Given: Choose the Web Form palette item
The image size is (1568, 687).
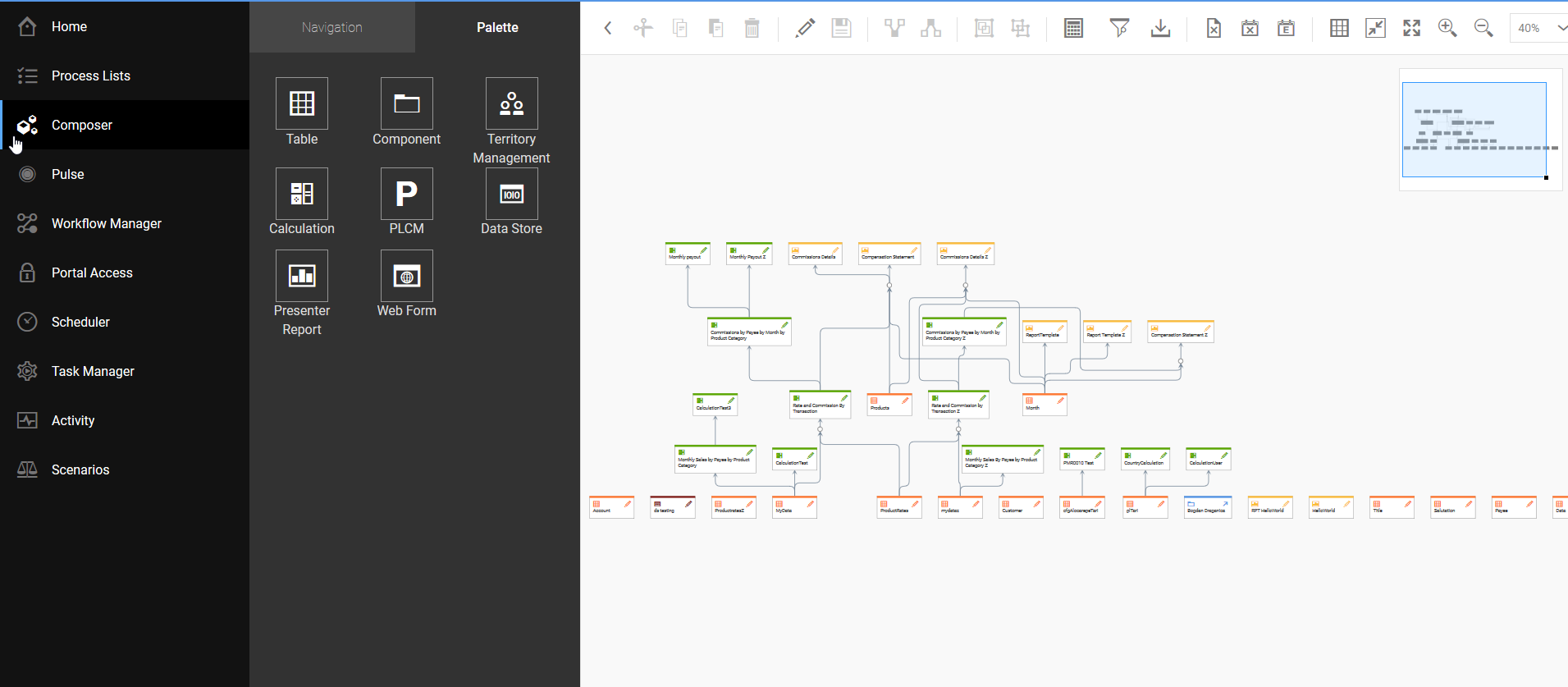Looking at the screenshot, I should tap(406, 276).
